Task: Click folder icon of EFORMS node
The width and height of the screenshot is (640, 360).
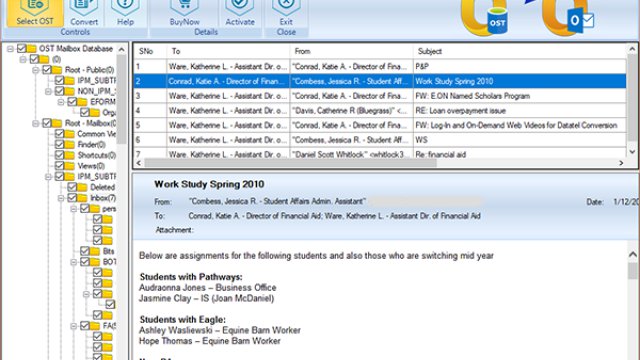Action: (x=82, y=102)
